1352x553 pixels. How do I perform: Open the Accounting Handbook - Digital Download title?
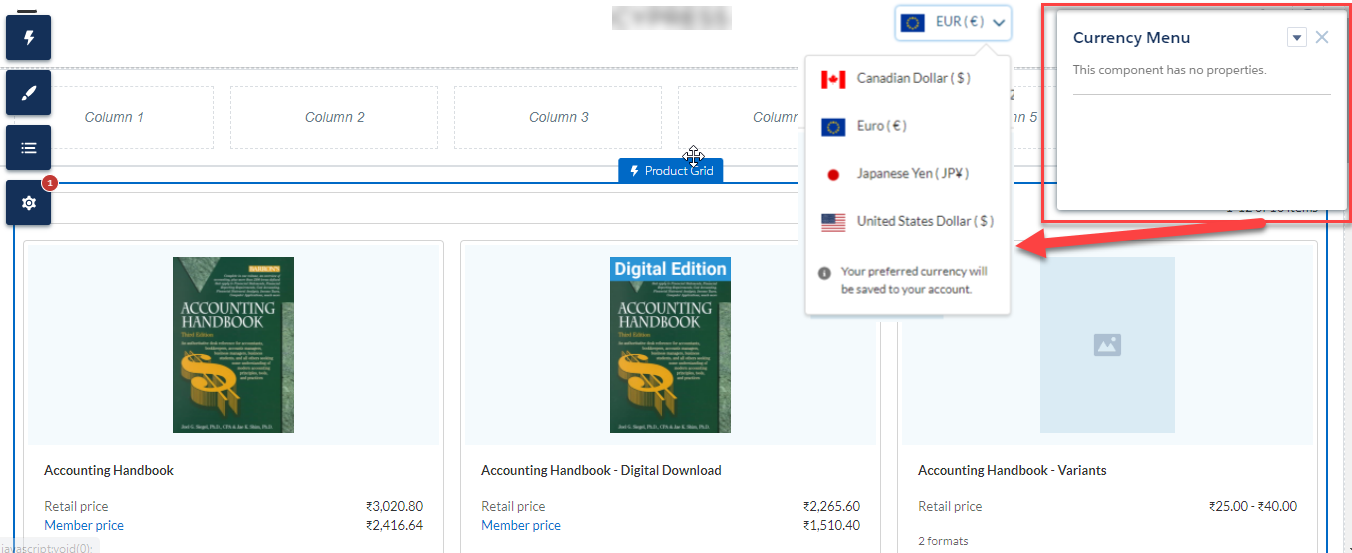point(600,470)
